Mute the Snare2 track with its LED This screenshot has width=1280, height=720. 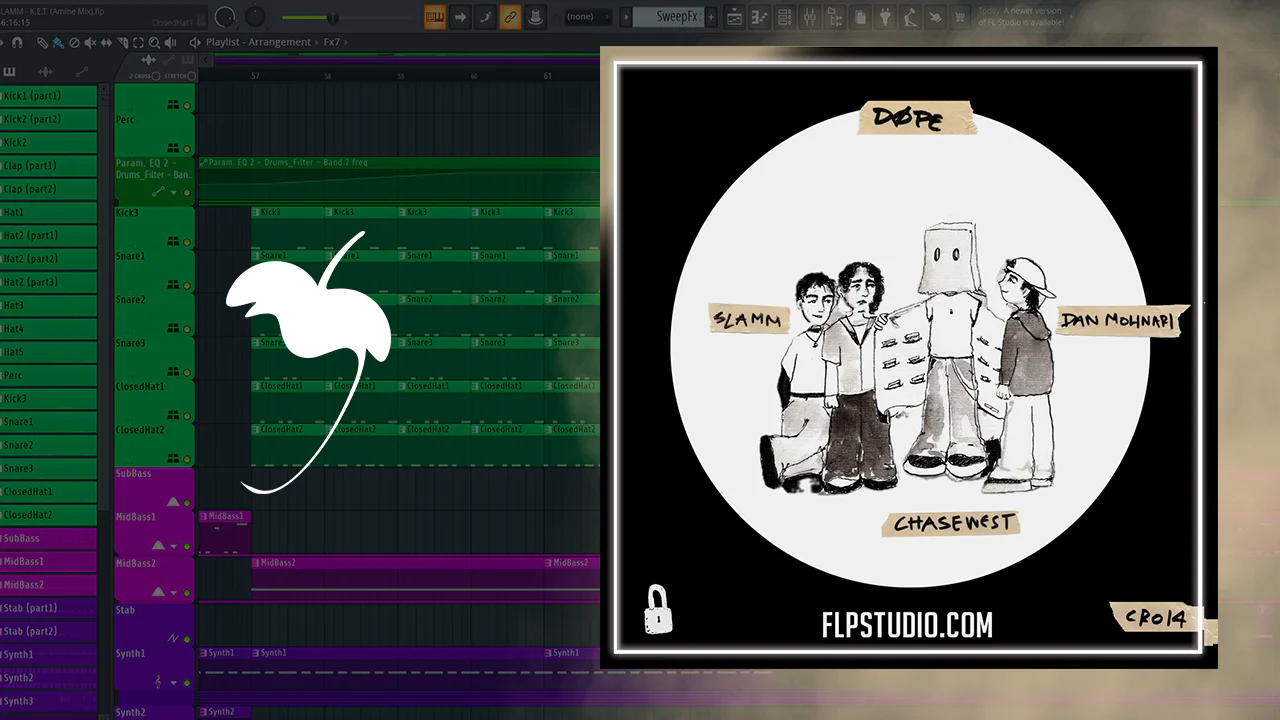tap(187, 328)
